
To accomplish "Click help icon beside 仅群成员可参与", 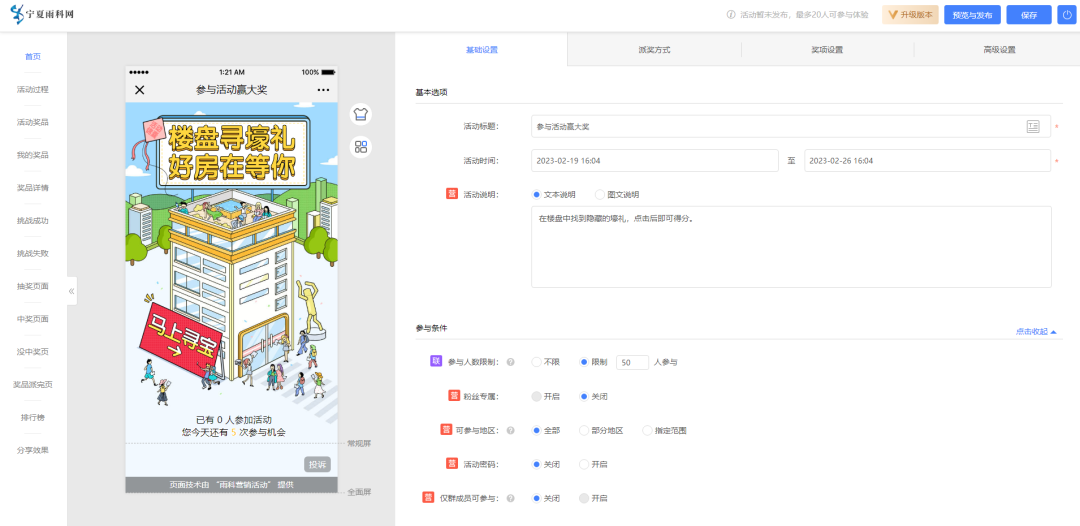I will (x=511, y=498).
